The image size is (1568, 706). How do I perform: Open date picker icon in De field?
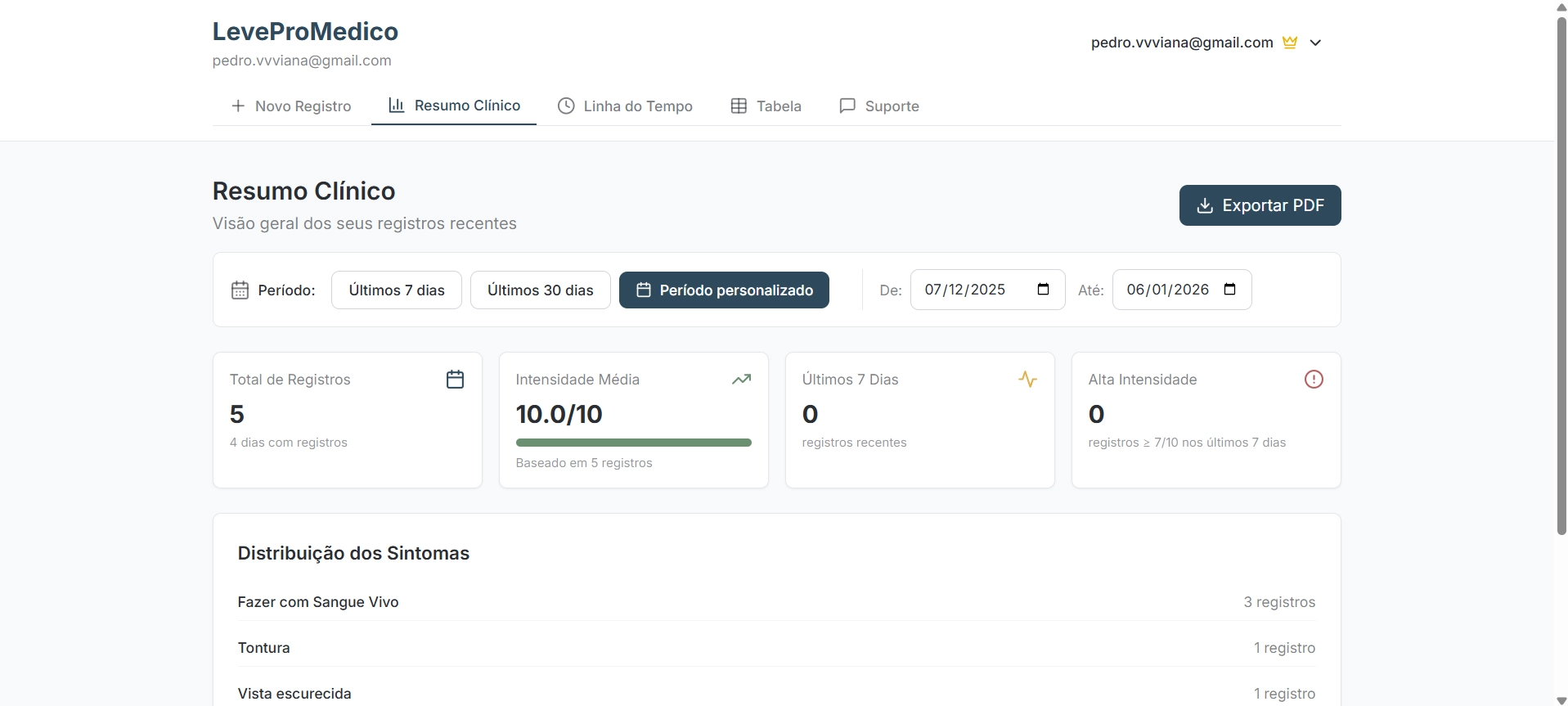coord(1043,290)
